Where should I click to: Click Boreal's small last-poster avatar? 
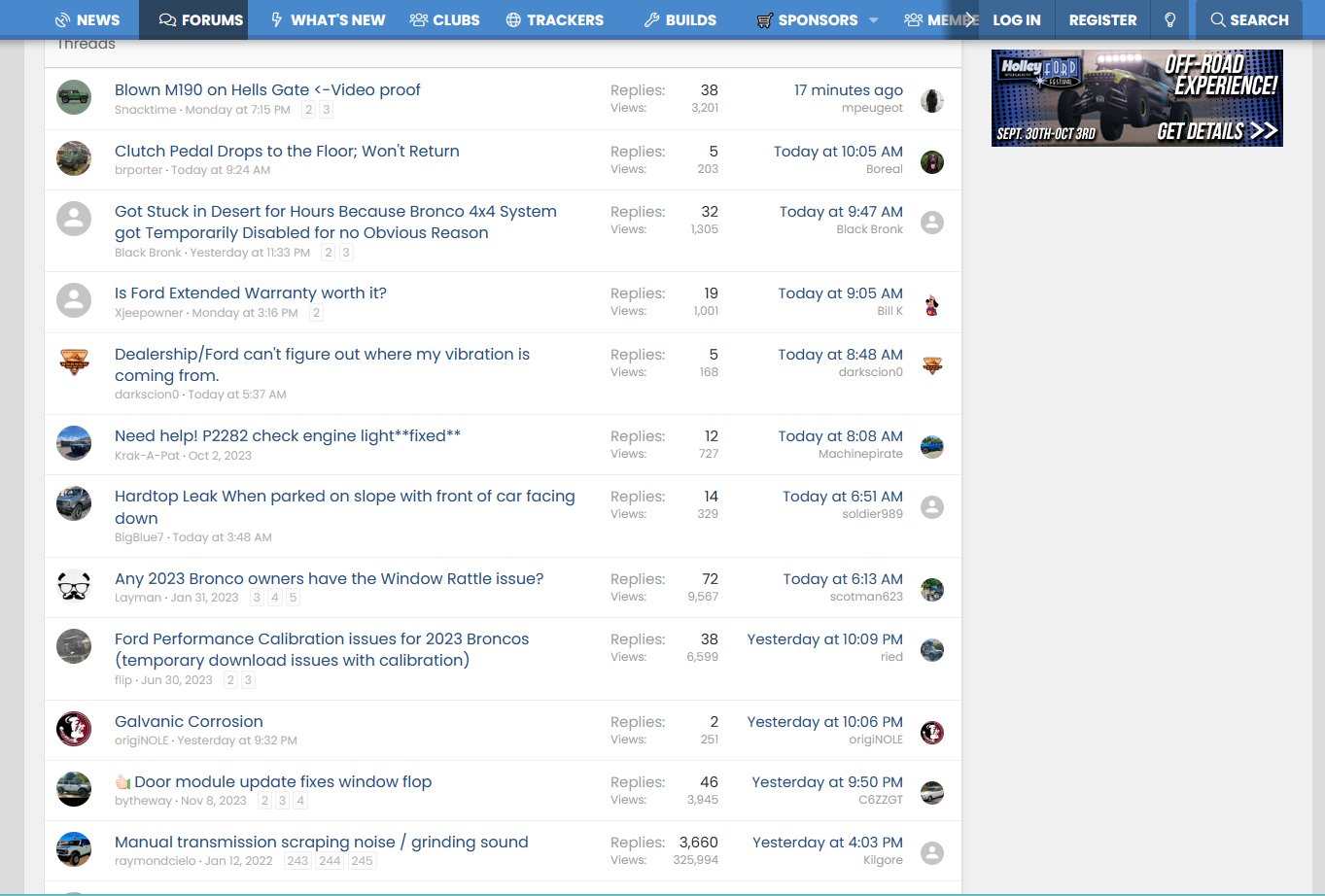932,162
